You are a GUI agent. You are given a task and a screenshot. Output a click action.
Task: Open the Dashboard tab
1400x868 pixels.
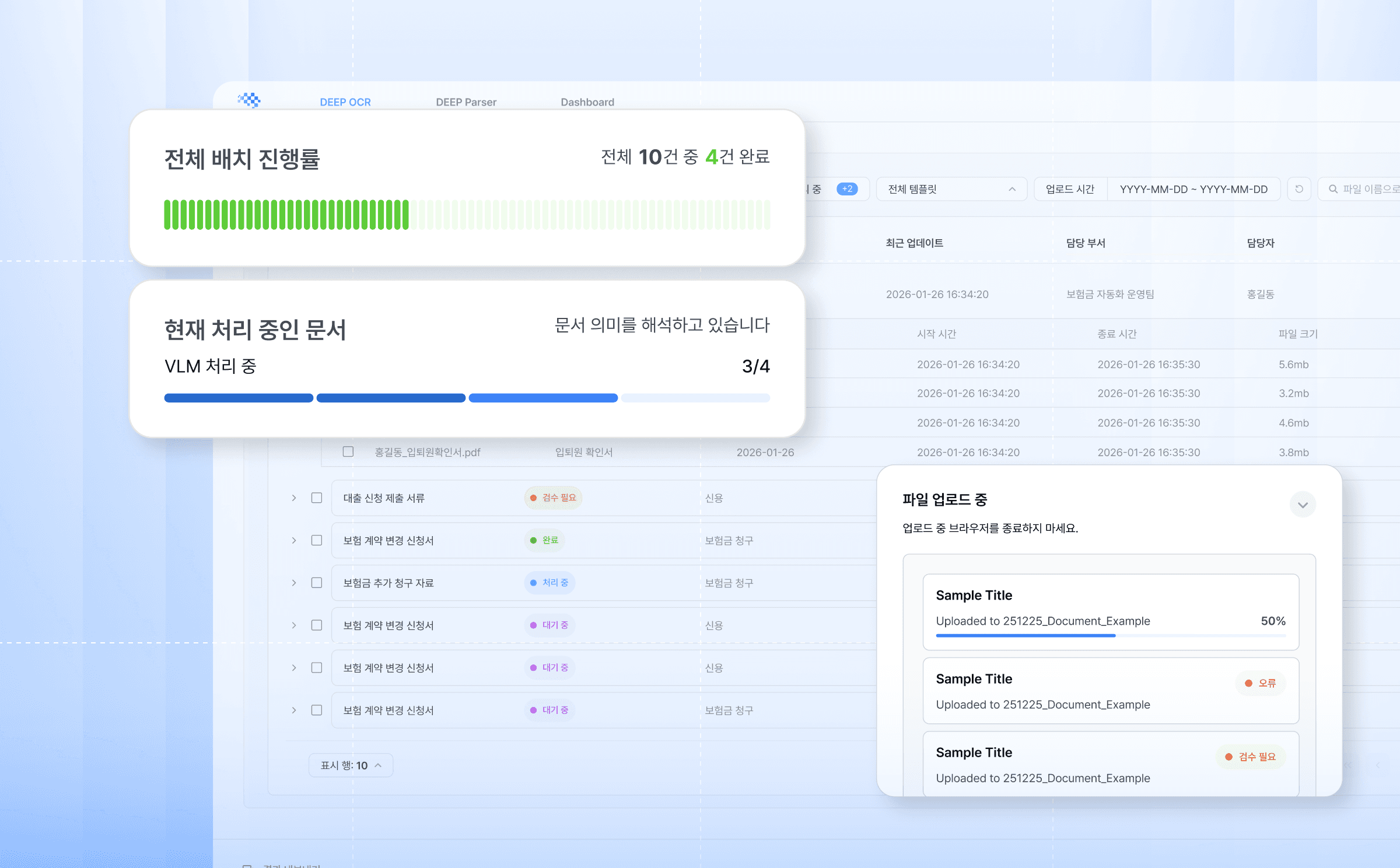point(587,102)
